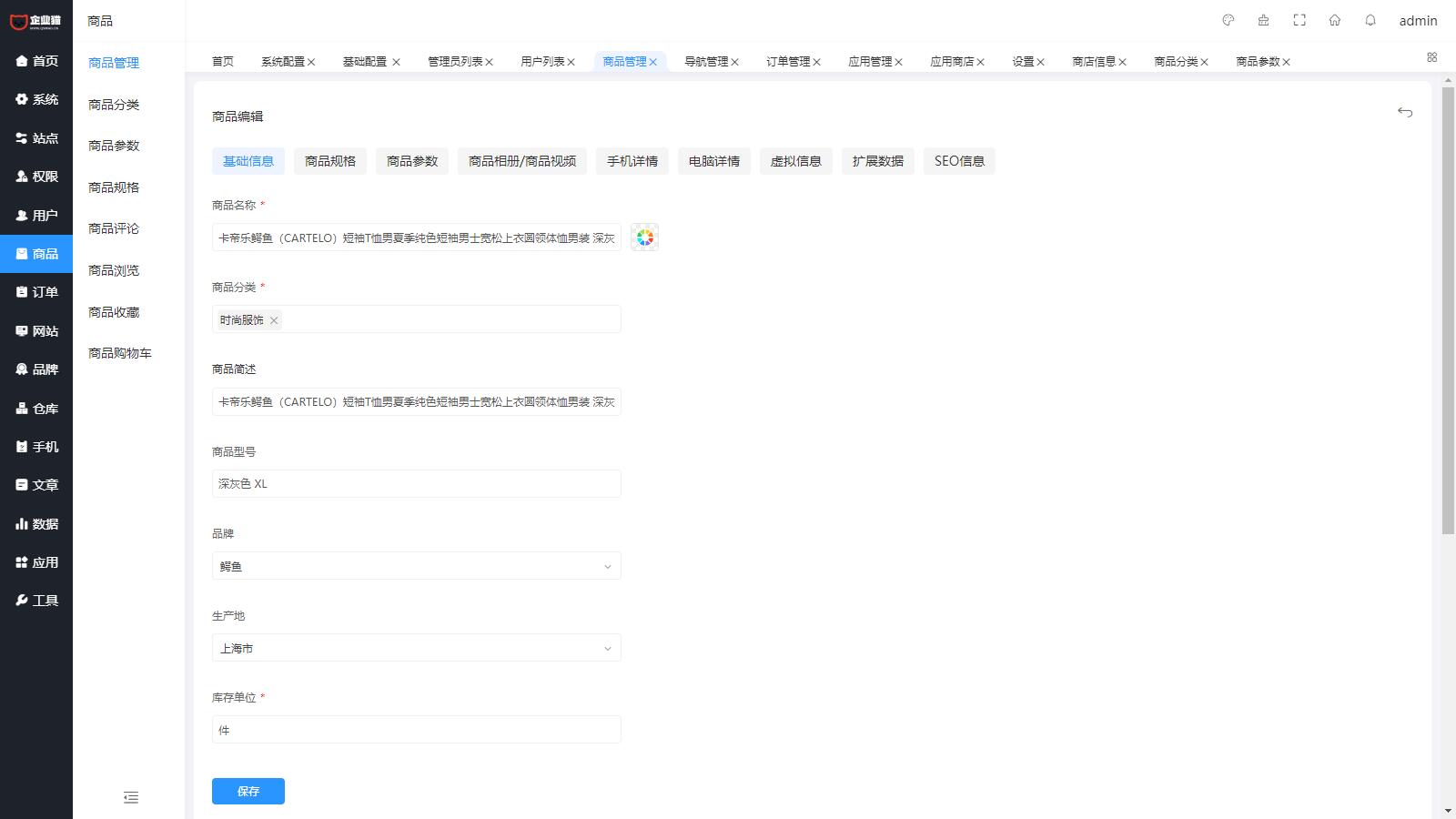The height and width of the screenshot is (819, 1456).
Task: Pick product name color with color wheel
Action: (x=644, y=238)
